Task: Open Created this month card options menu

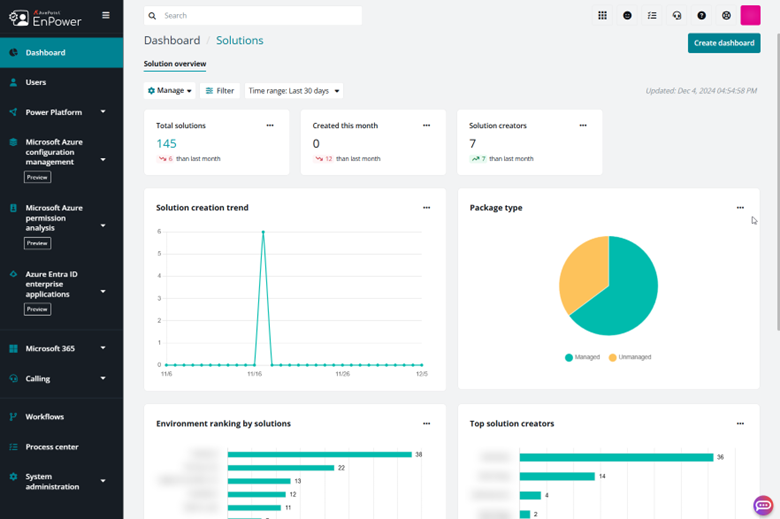Action: 426,125
